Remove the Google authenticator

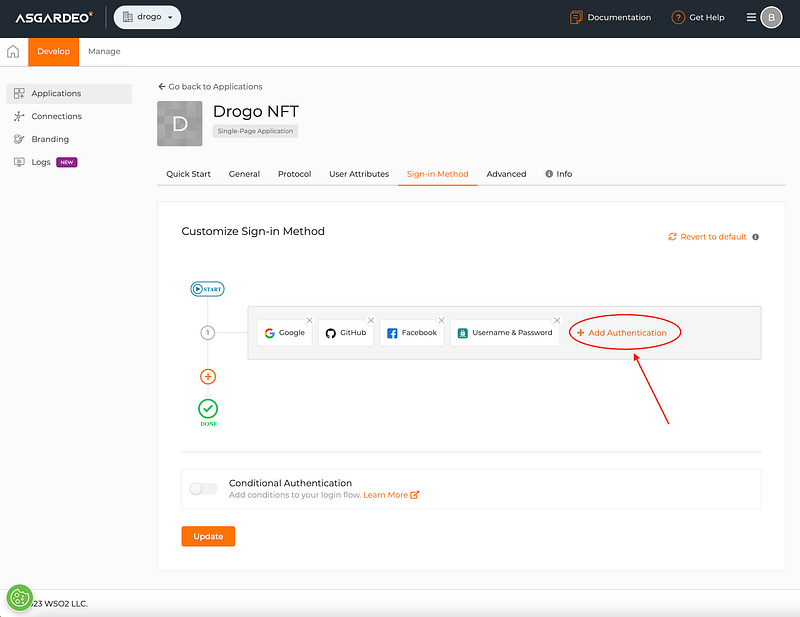[x=309, y=320]
